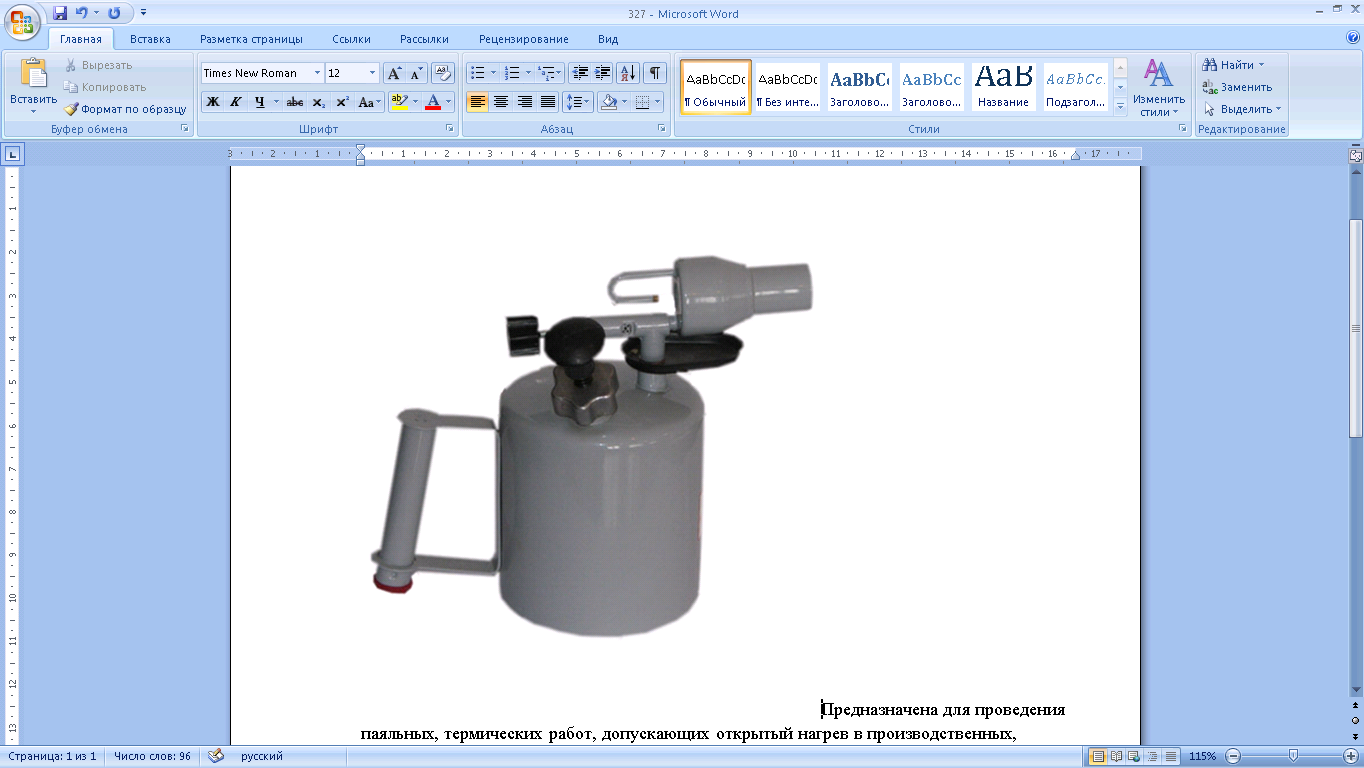
Task: Toggle strikethrough formatting
Action: tap(294, 102)
